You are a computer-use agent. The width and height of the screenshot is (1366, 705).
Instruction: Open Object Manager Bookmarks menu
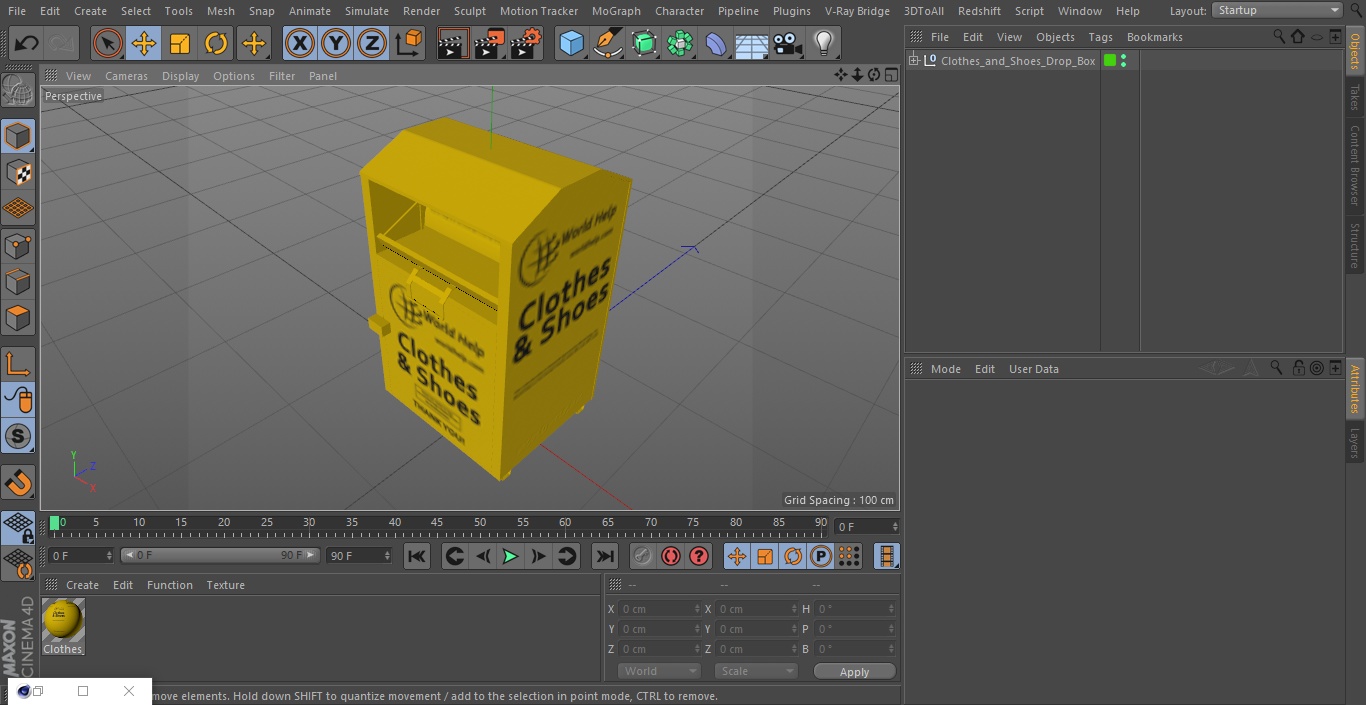tap(1154, 37)
